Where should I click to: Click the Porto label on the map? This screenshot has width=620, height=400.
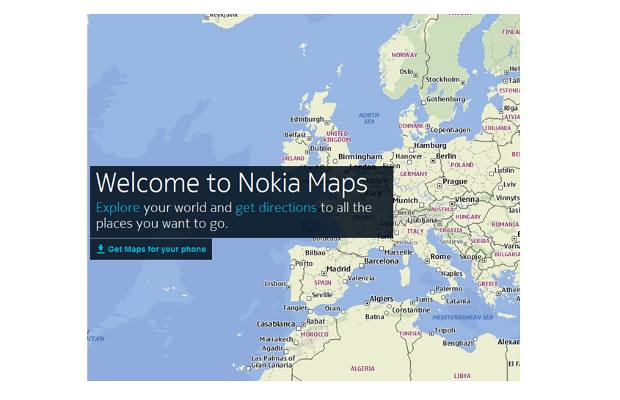pos(304,263)
